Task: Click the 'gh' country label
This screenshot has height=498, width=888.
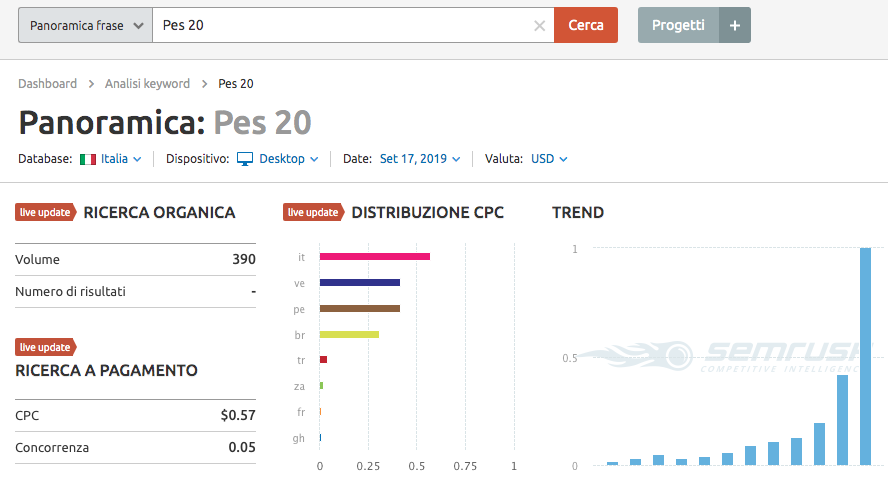Action: click(298, 439)
